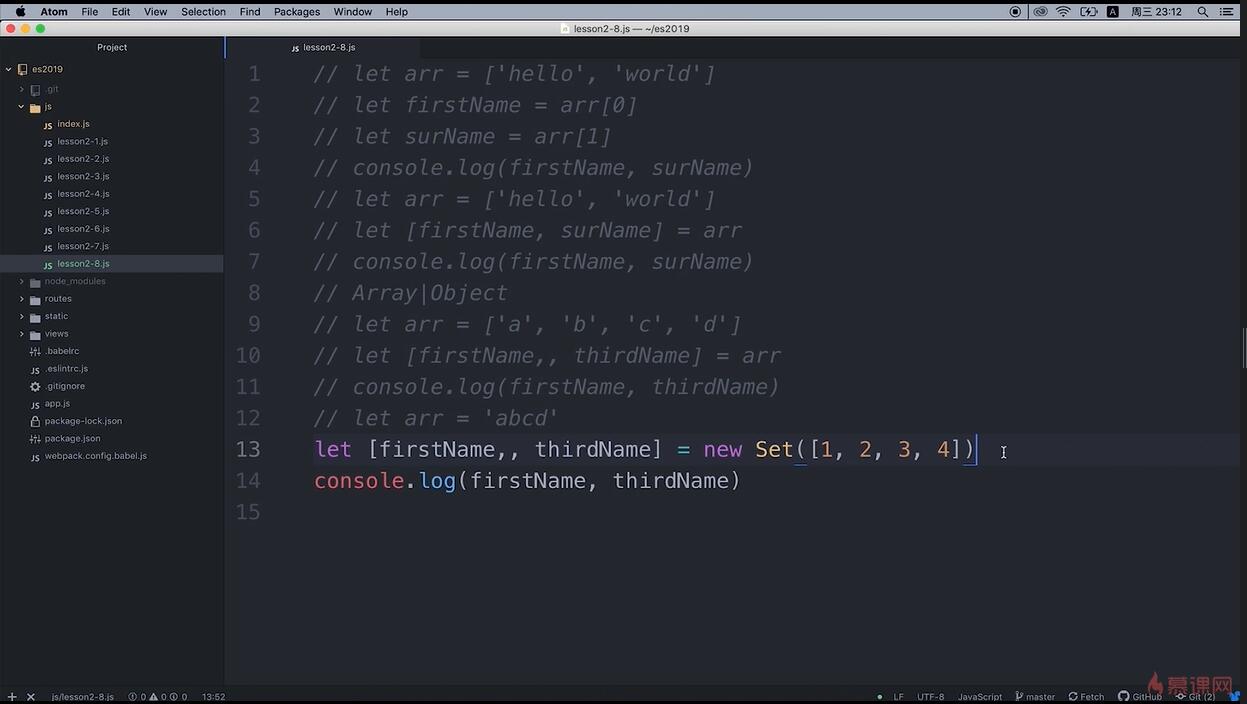
Task: Click js/lesson2-8.js path in status bar
Action: coord(82,697)
